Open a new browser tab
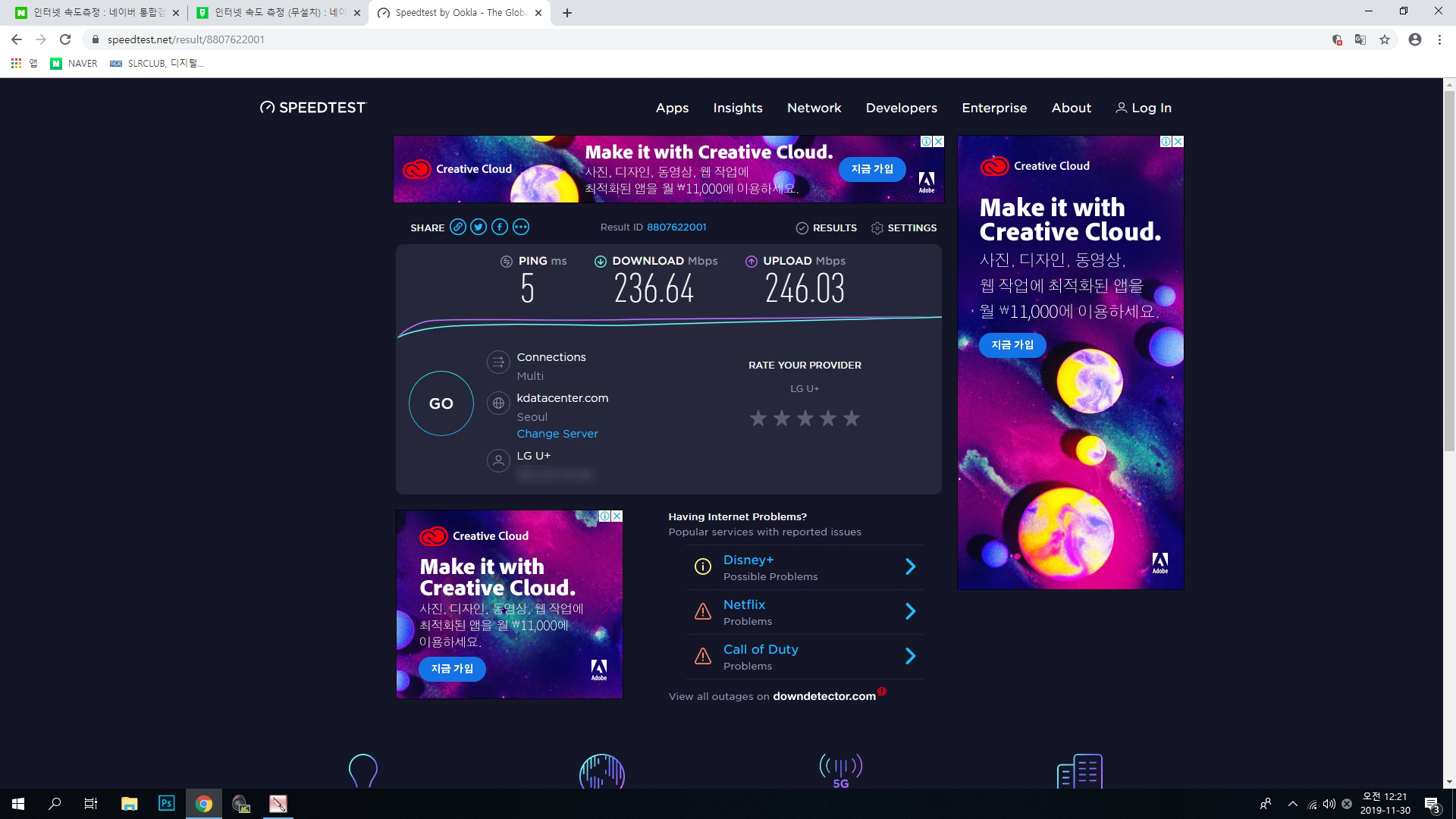The width and height of the screenshot is (1456, 819). click(567, 13)
